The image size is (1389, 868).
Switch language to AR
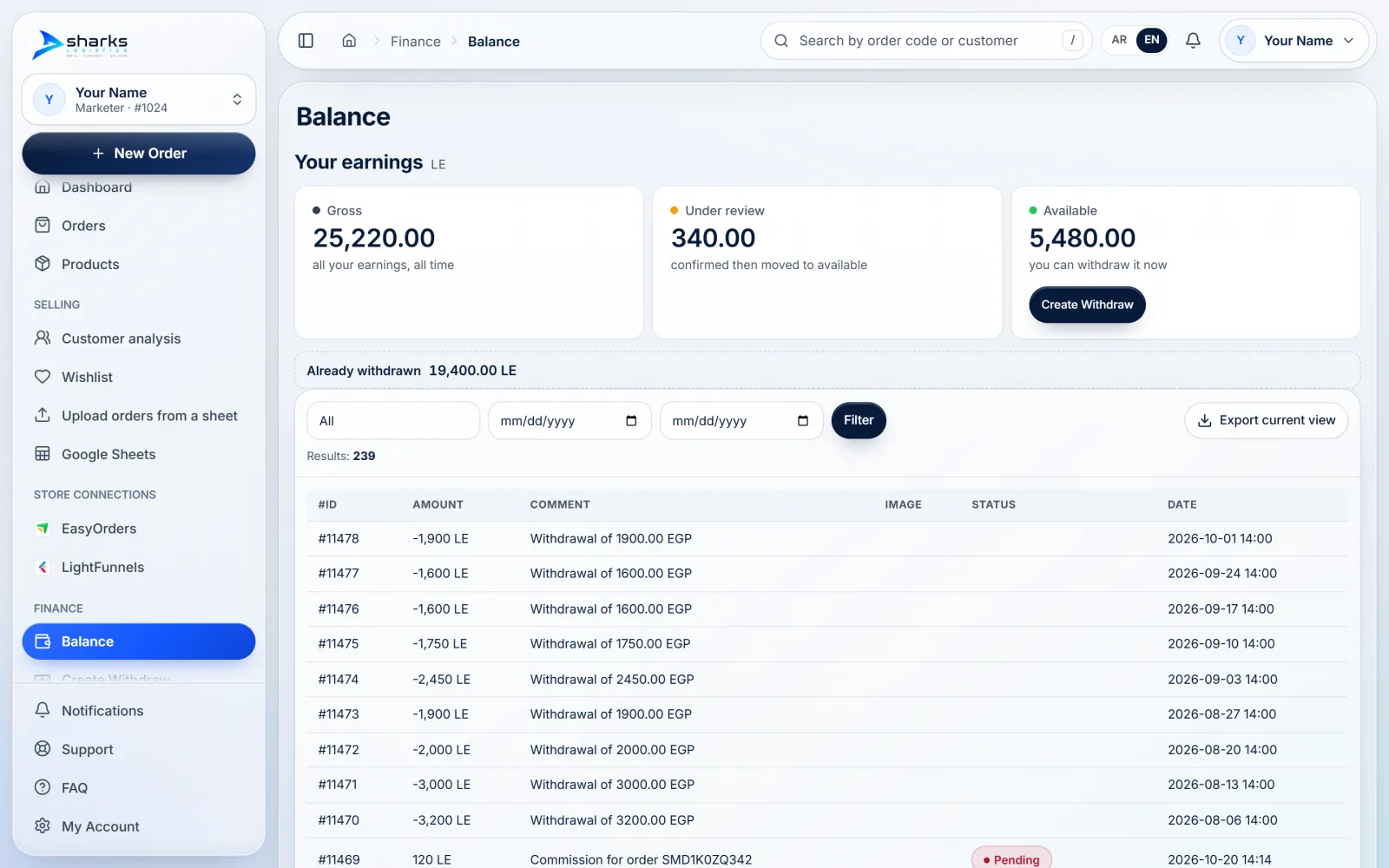[1119, 40]
